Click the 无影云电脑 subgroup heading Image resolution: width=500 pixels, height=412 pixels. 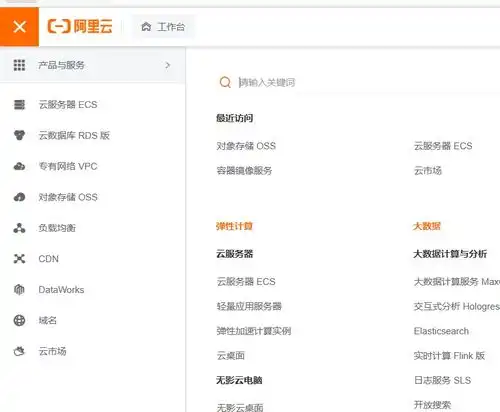pyautogui.click(x=239, y=380)
